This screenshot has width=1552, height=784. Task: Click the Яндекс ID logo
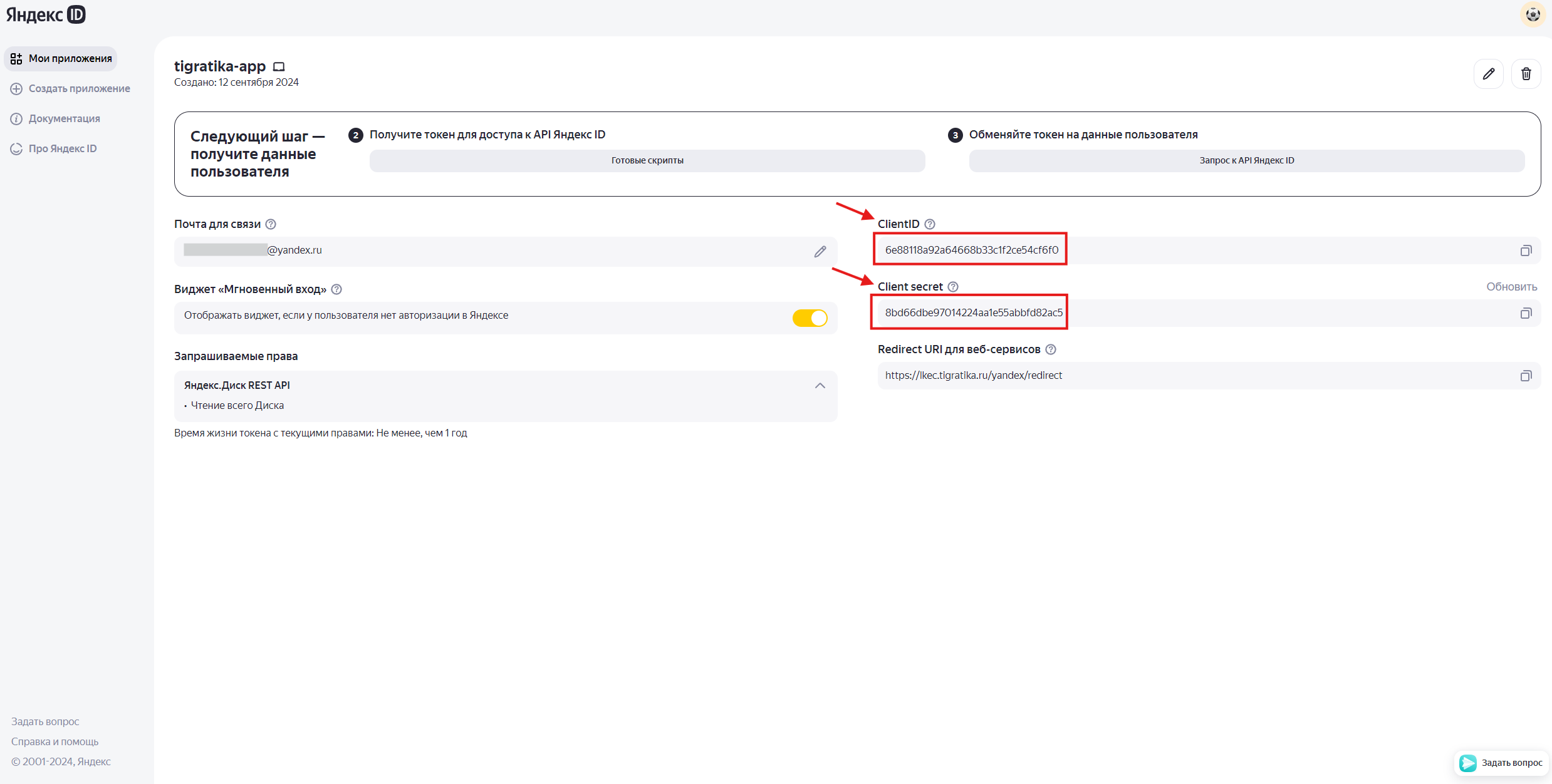(46, 14)
